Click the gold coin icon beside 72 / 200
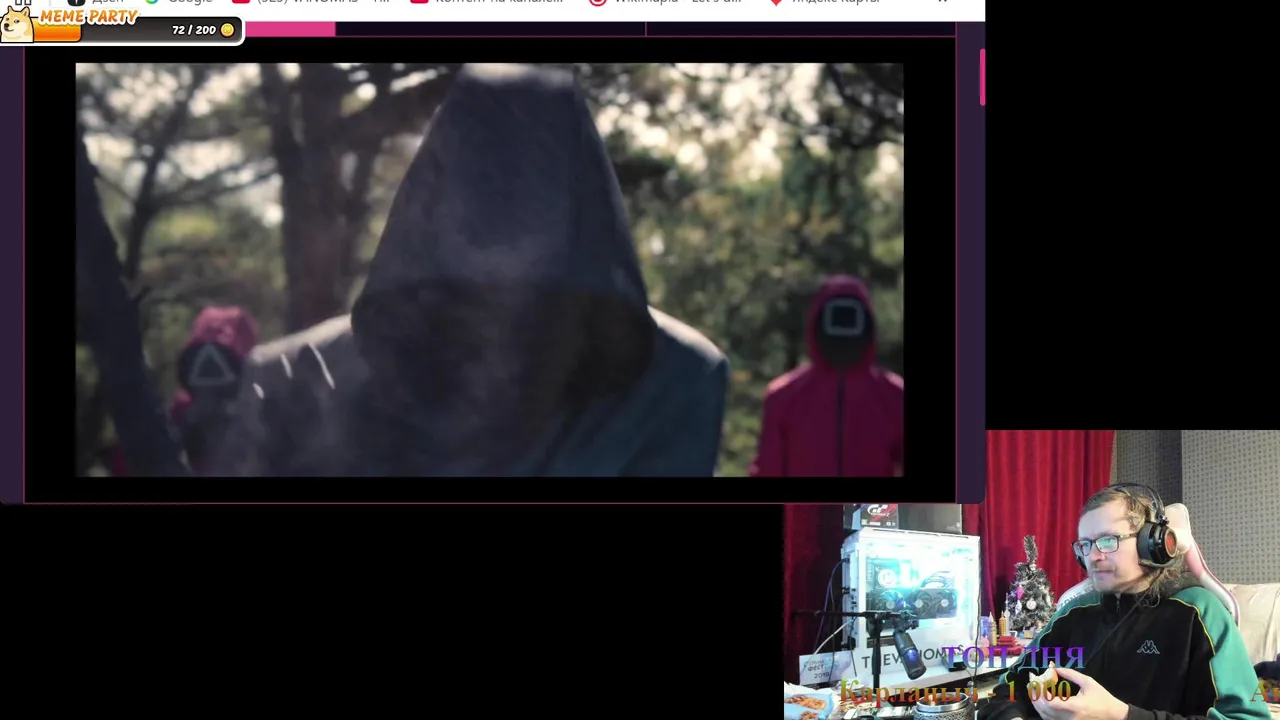This screenshot has height=720, width=1280. (227, 30)
